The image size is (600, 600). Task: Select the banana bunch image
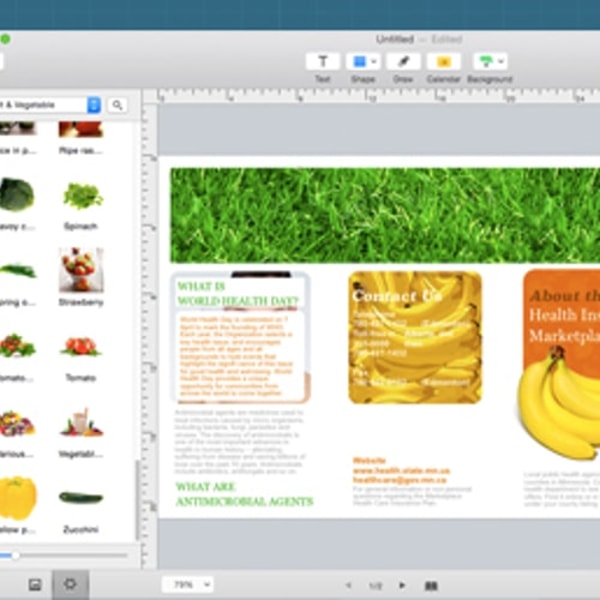(x=559, y=402)
